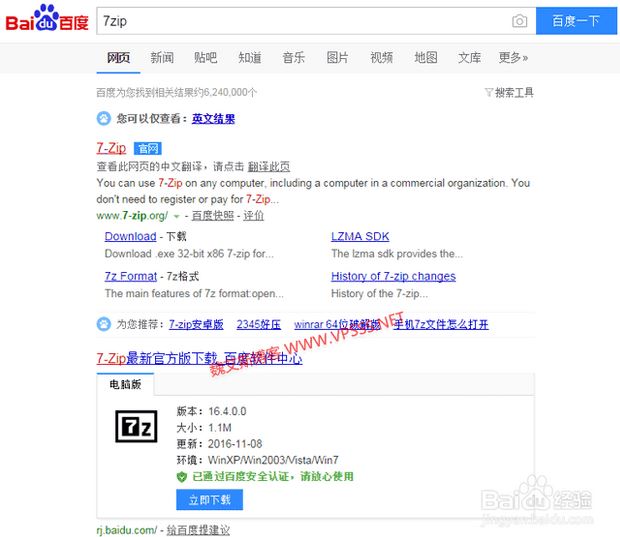The width and height of the screenshot is (620, 537).
Task: Click the 官网 badge
Action: coord(147,148)
